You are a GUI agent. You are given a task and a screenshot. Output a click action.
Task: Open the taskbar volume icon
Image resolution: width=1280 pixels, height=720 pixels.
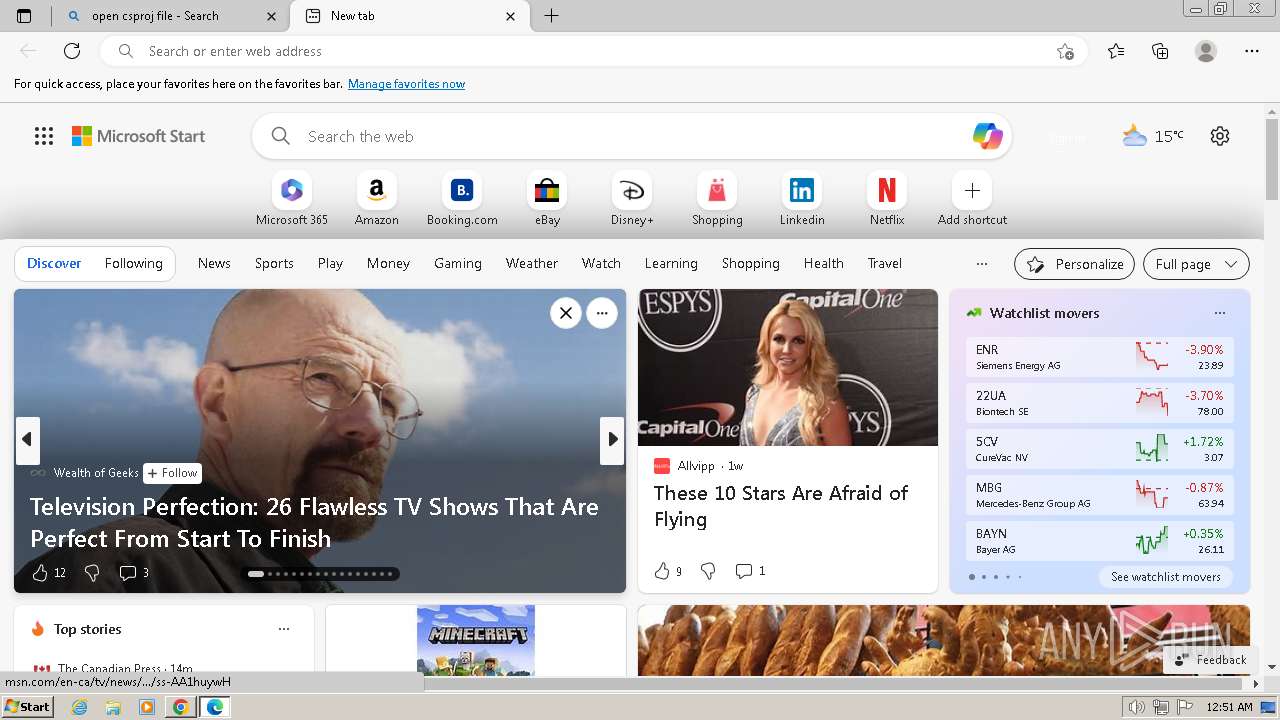pyautogui.click(x=1137, y=707)
